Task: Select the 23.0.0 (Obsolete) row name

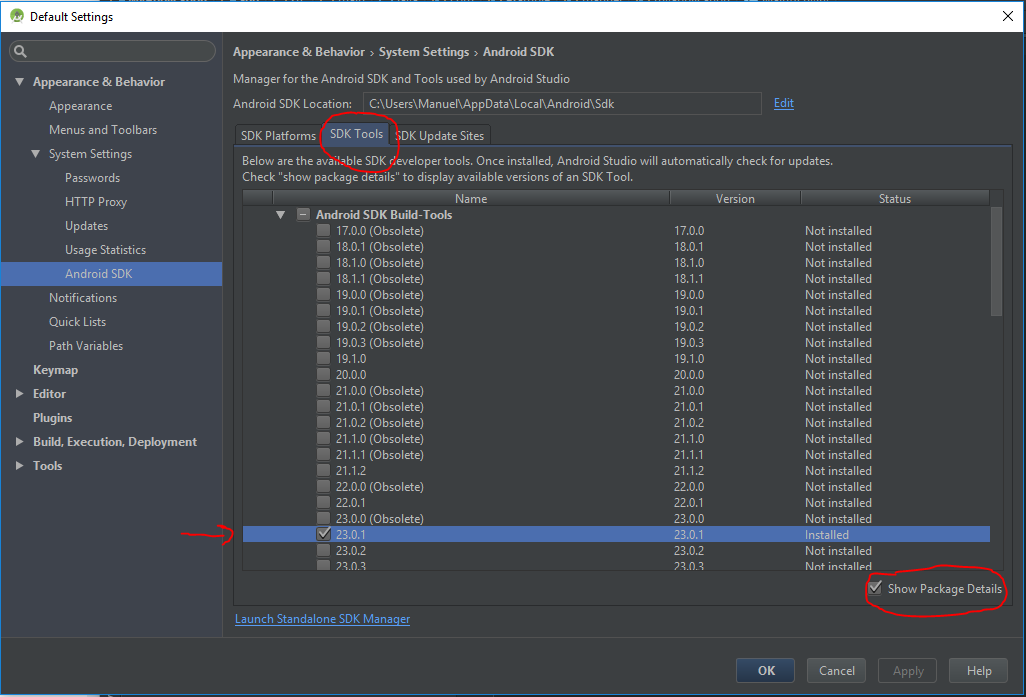Action: 380,518
